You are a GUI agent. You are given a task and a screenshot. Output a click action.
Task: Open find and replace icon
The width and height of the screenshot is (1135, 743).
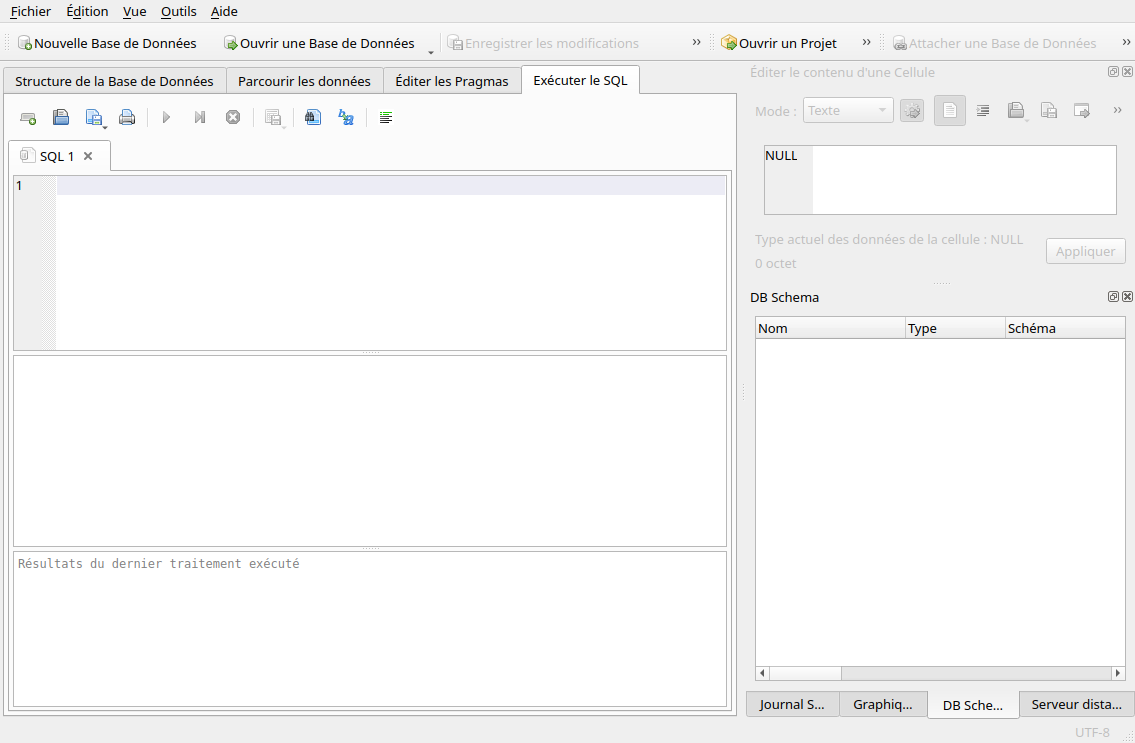point(346,118)
